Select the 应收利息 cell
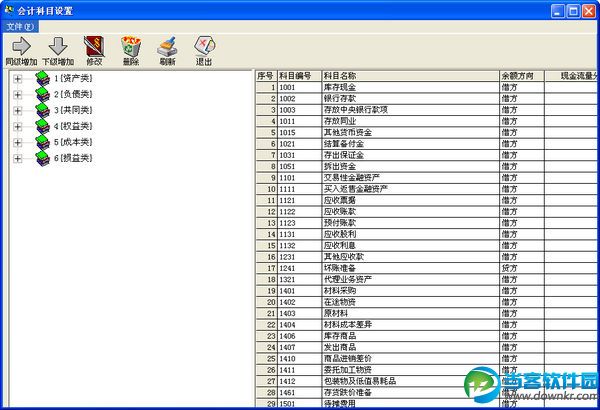Viewport: 600px width, 410px height. click(411, 245)
